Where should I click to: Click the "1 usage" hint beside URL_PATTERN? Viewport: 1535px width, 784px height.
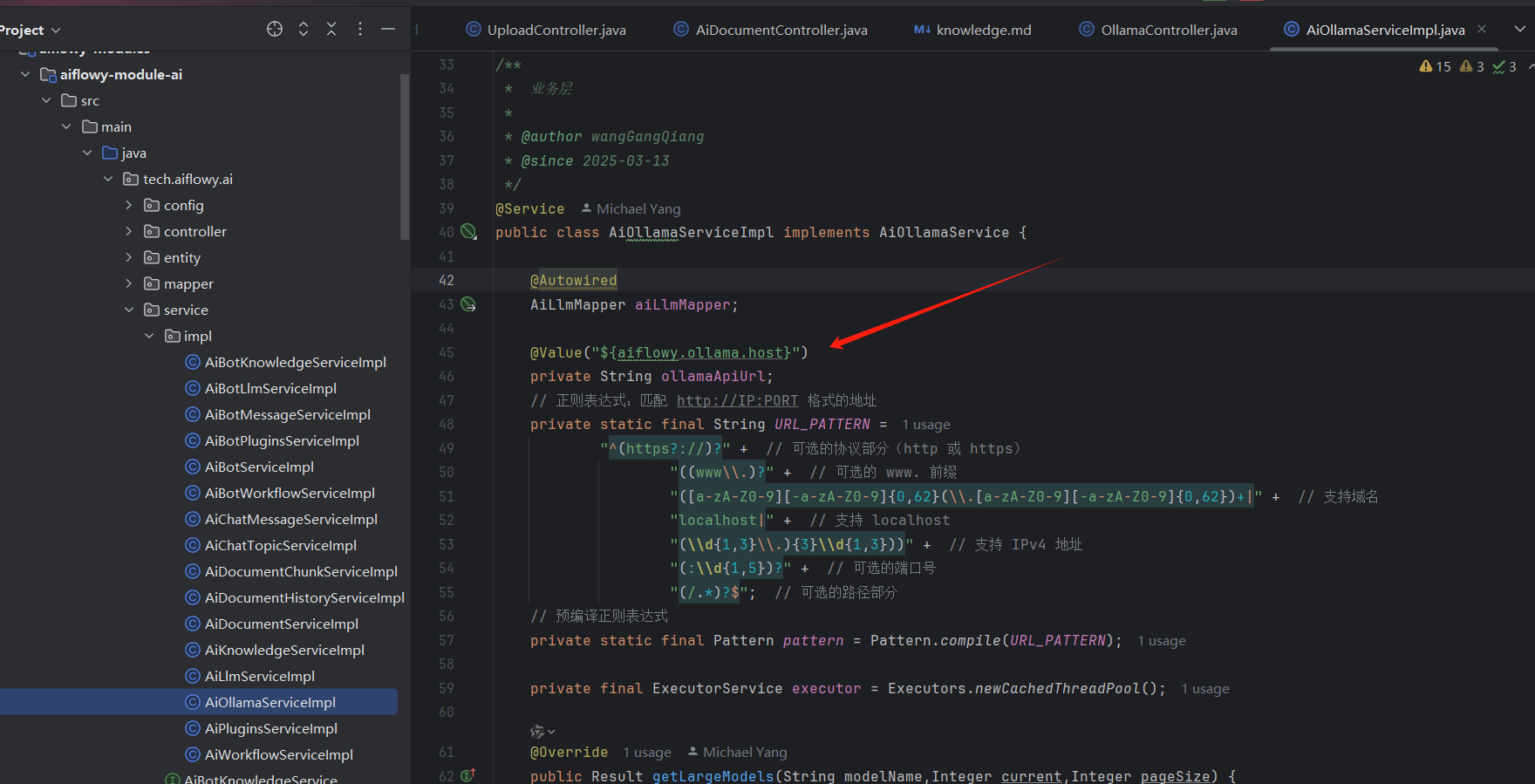point(925,425)
